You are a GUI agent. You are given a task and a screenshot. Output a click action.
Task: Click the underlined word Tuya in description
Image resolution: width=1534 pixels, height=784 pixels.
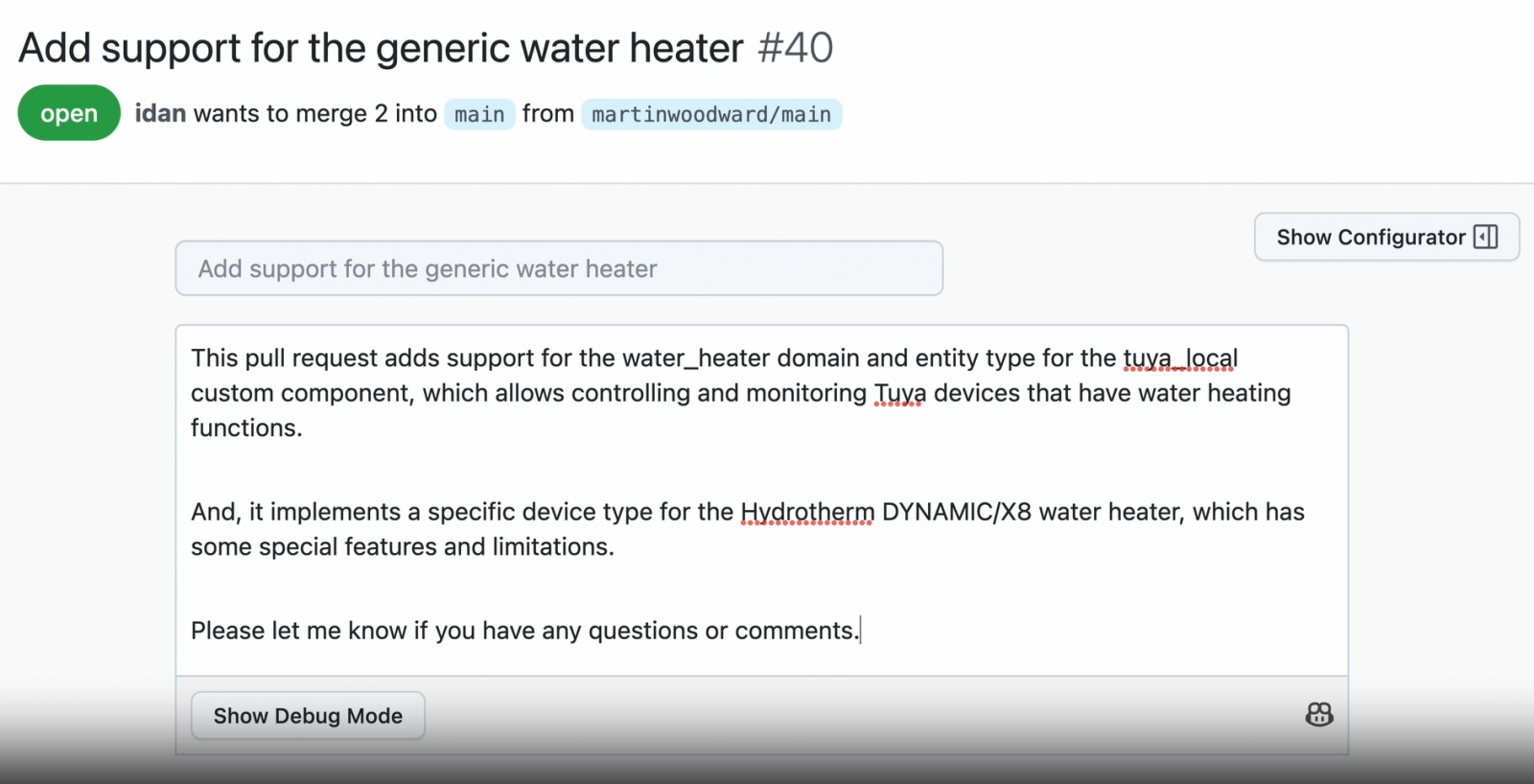click(x=899, y=393)
